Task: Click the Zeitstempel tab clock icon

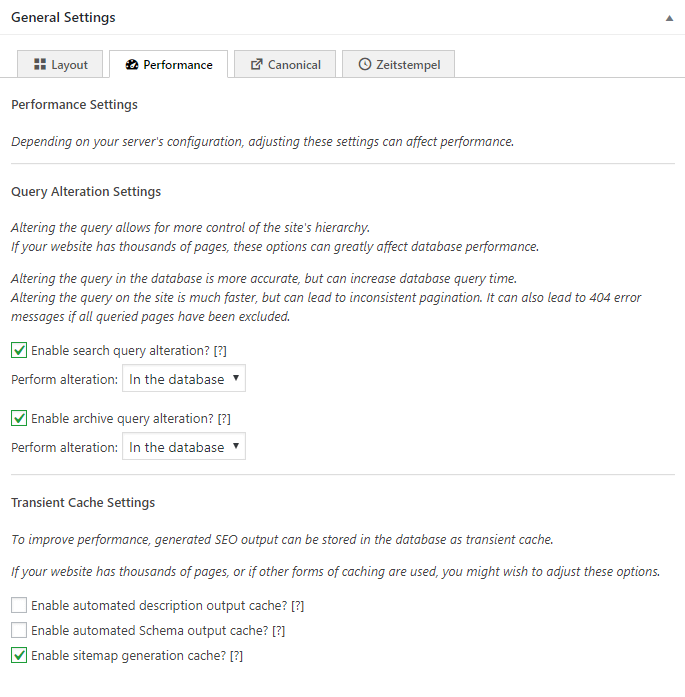Action: [365, 64]
